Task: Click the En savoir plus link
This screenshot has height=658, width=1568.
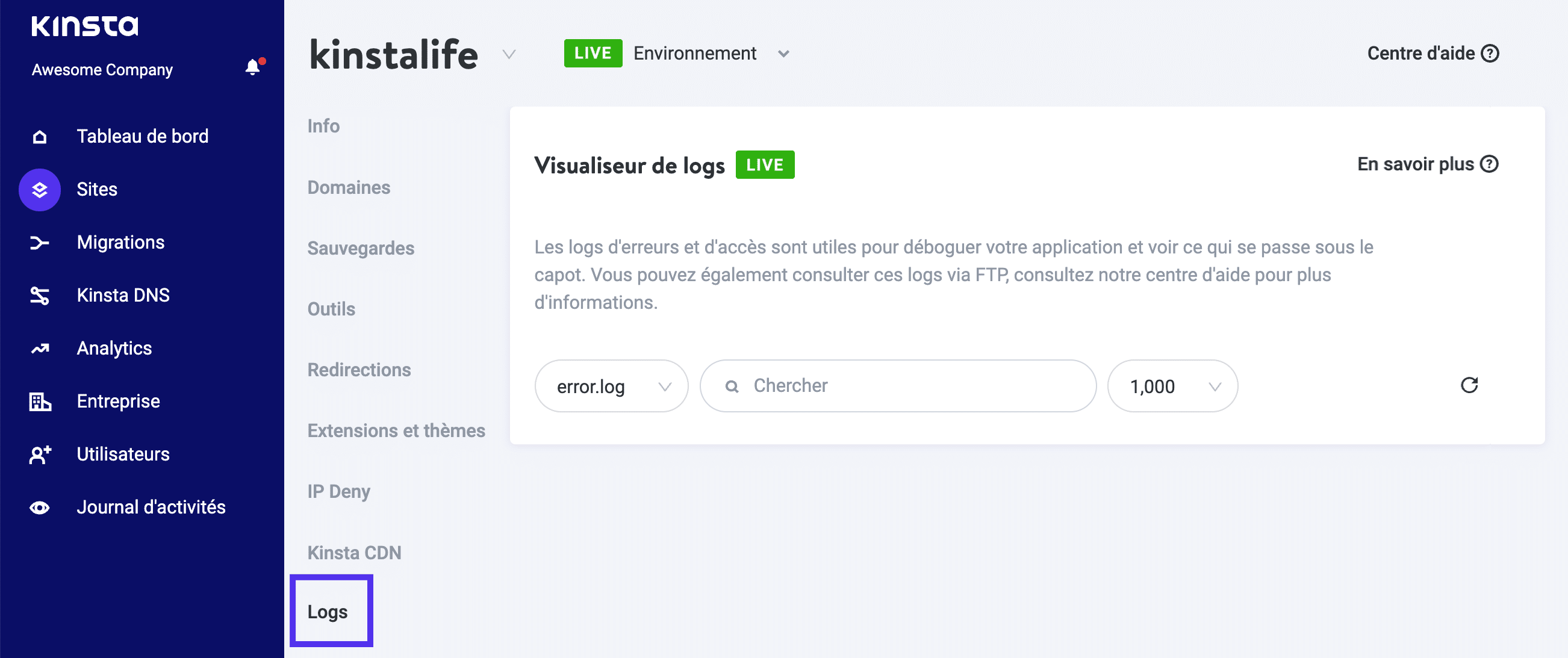Action: (x=1426, y=164)
